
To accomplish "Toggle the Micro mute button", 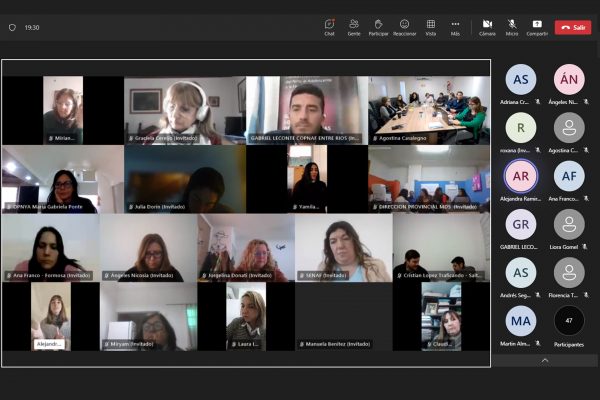I will (x=512, y=26).
